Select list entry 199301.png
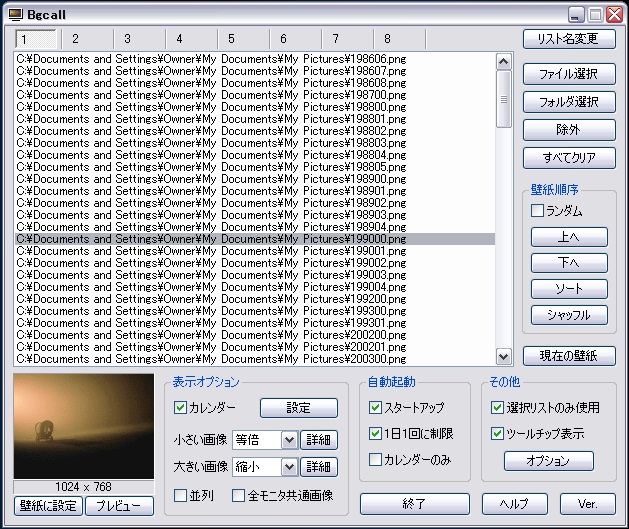This screenshot has height=529, width=629. (x=255, y=323)
